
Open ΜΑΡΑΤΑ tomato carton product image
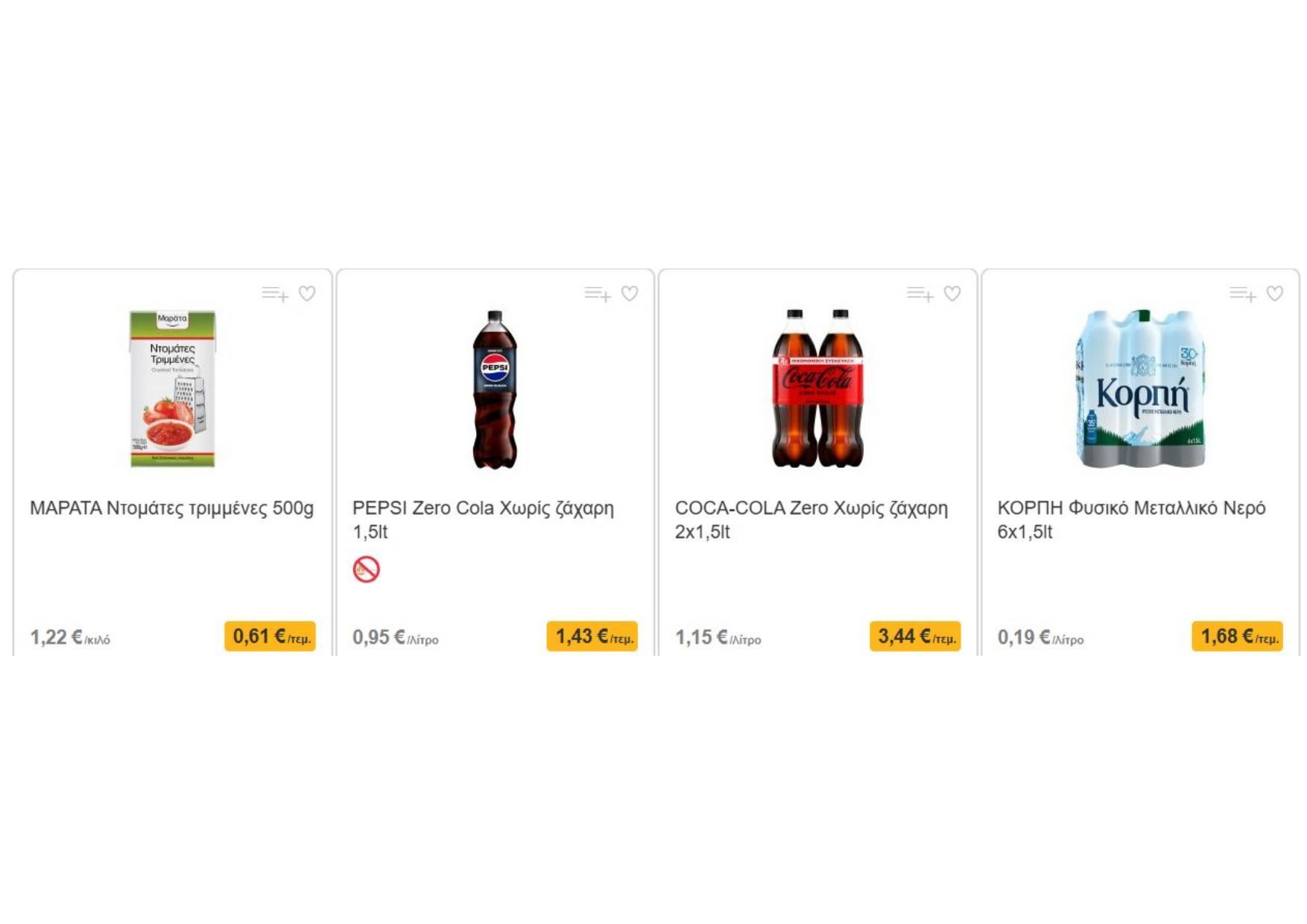[x=173, y=389]
